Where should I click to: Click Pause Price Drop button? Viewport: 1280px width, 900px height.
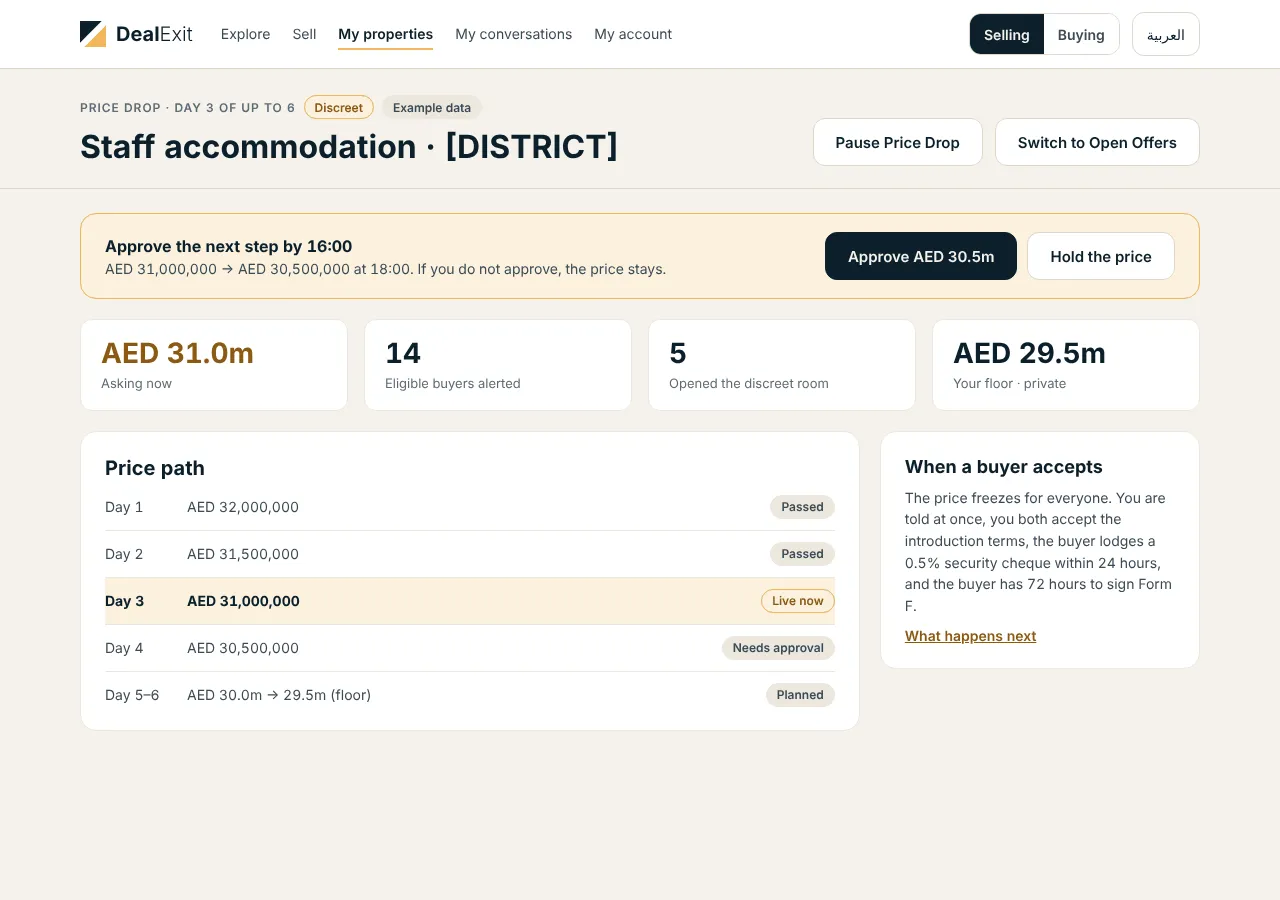pos(897,142)
